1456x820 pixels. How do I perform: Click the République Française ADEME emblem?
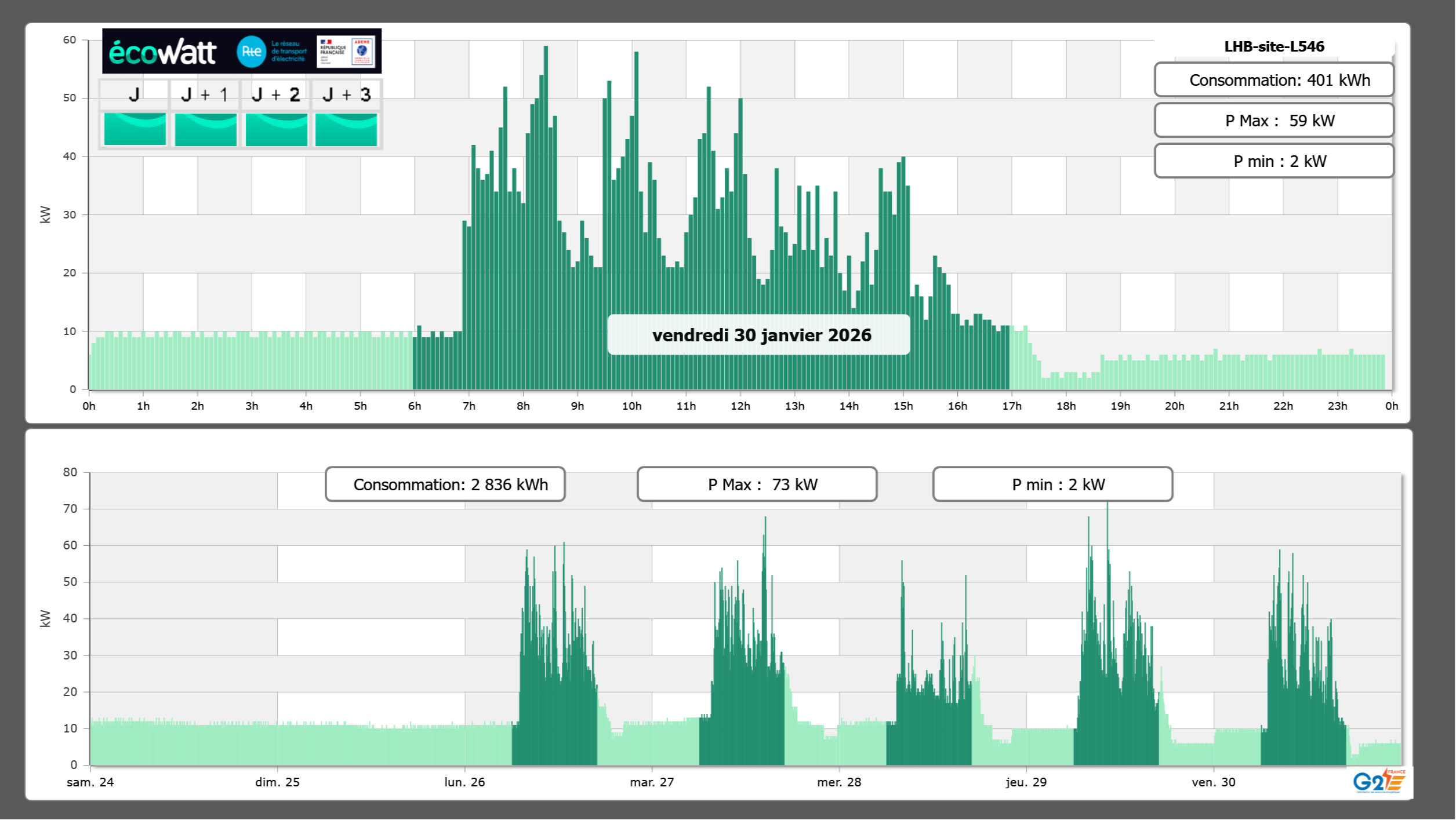[x=346, y=52]
